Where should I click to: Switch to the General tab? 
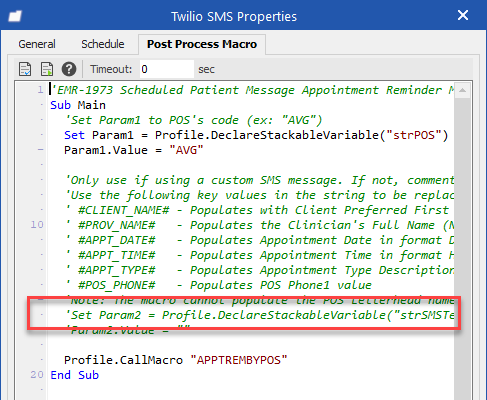pos(37,44)
